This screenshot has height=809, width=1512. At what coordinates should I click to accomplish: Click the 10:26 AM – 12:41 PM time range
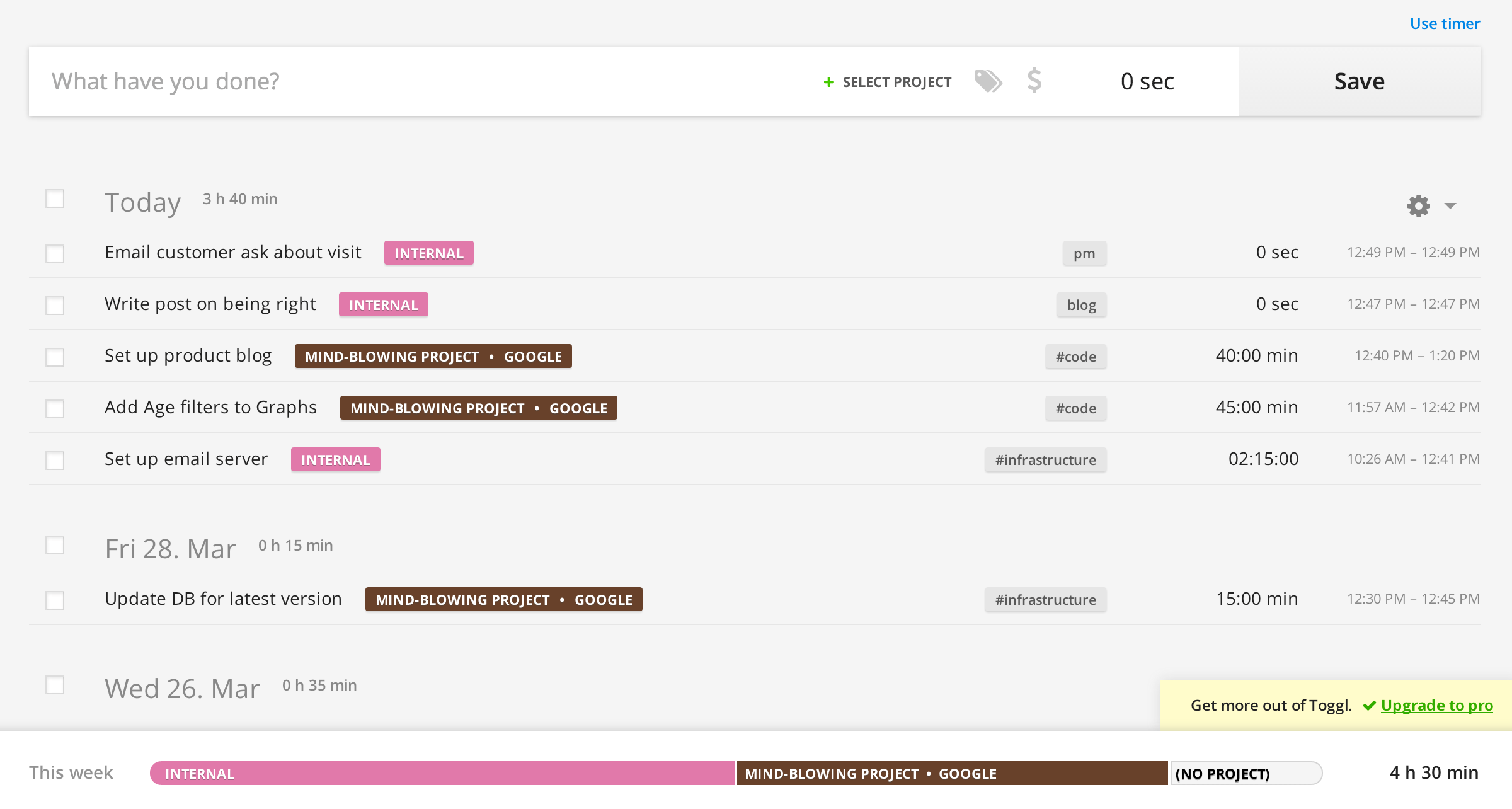click(1413, 459)
